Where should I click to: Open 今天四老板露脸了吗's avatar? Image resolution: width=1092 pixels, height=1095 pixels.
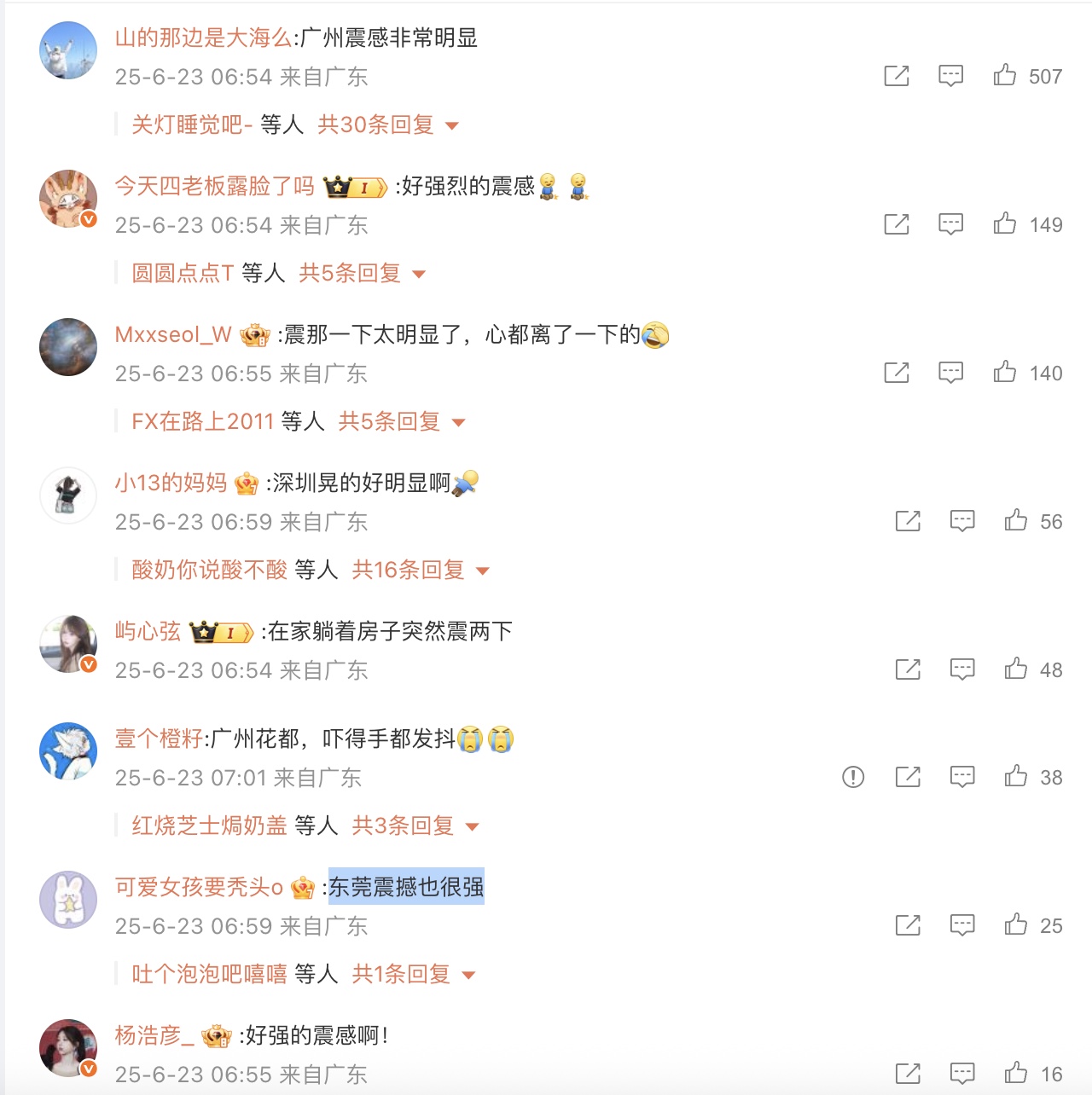[68, 199]
